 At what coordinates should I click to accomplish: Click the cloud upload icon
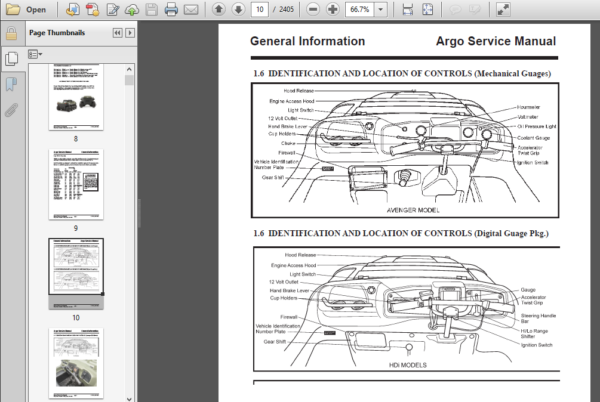point(132,10)
